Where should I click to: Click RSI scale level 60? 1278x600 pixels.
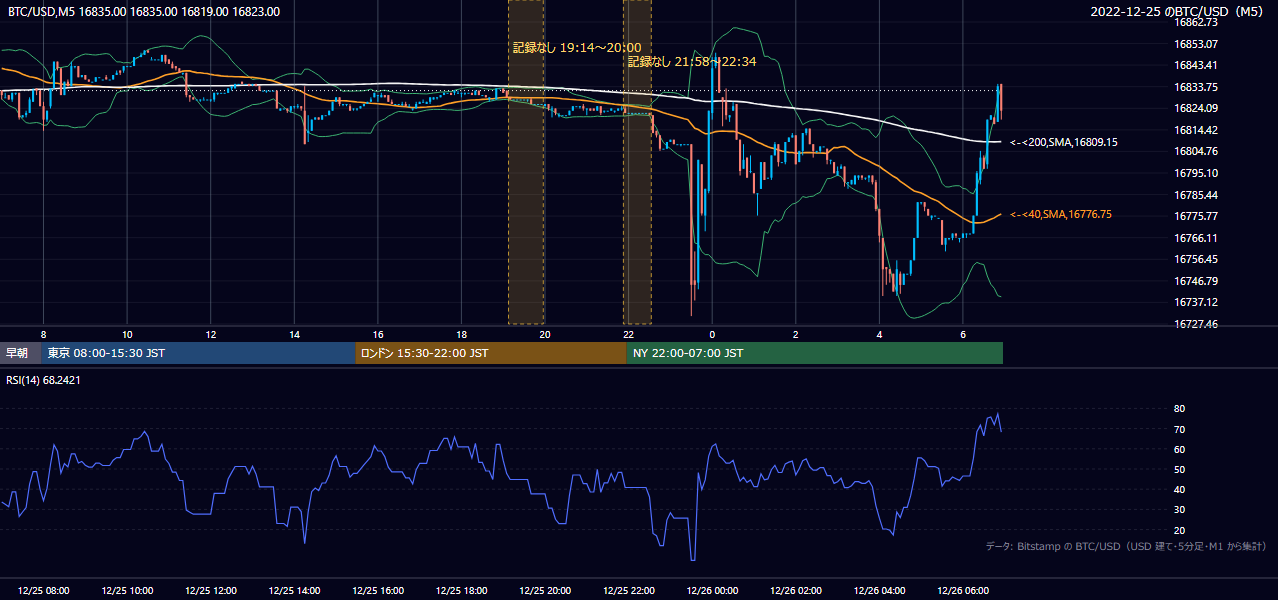coord(1179,449)
